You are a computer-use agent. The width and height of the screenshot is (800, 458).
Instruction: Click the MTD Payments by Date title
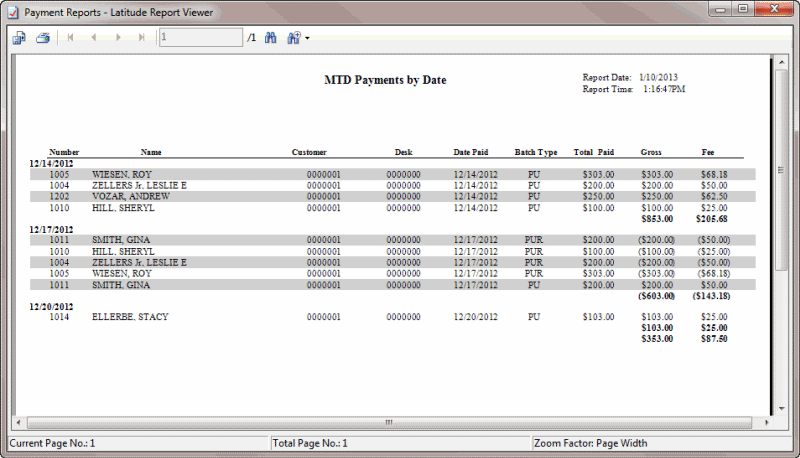[385, 80]
